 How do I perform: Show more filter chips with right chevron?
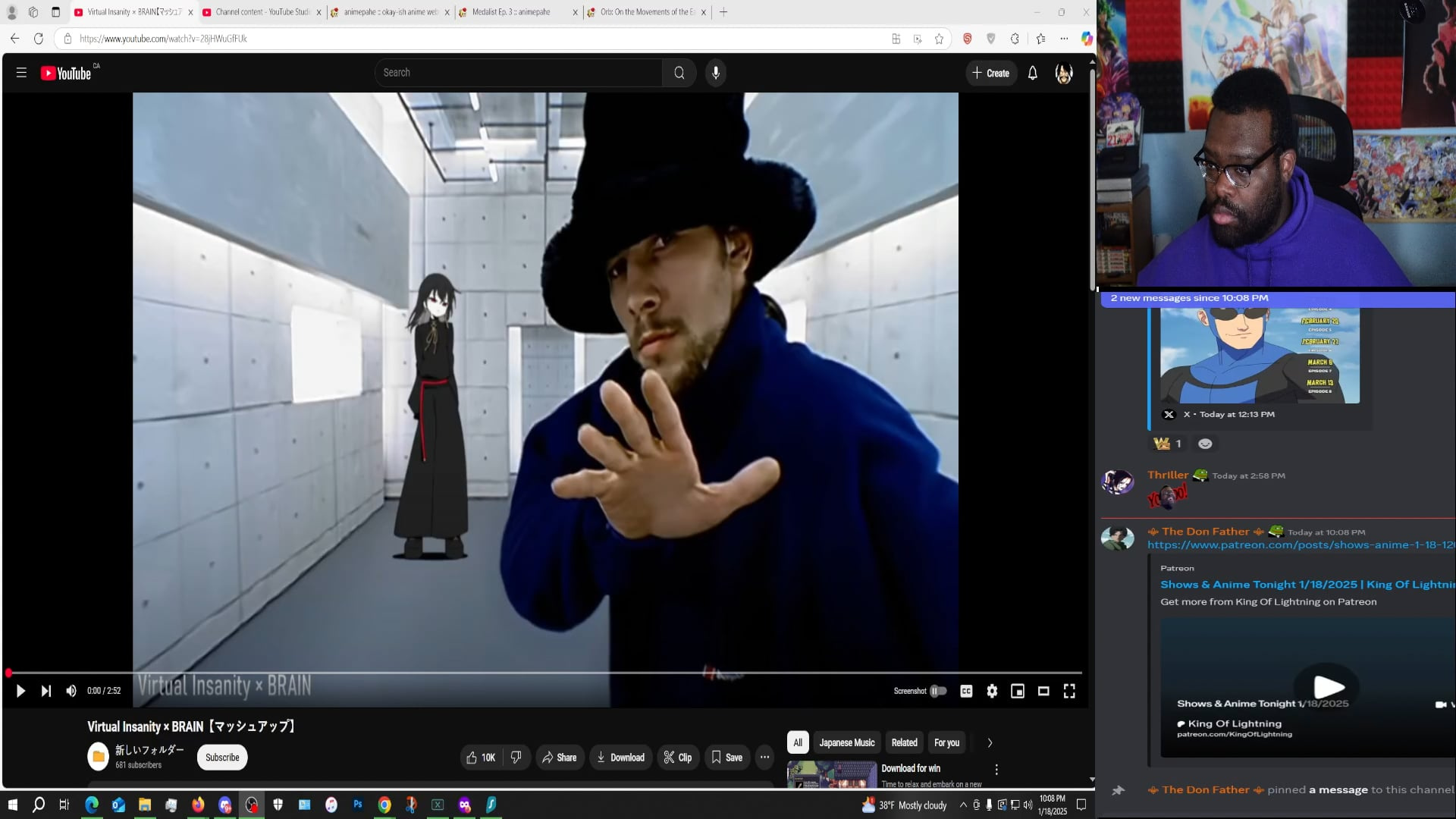click(x=990, y=742)
